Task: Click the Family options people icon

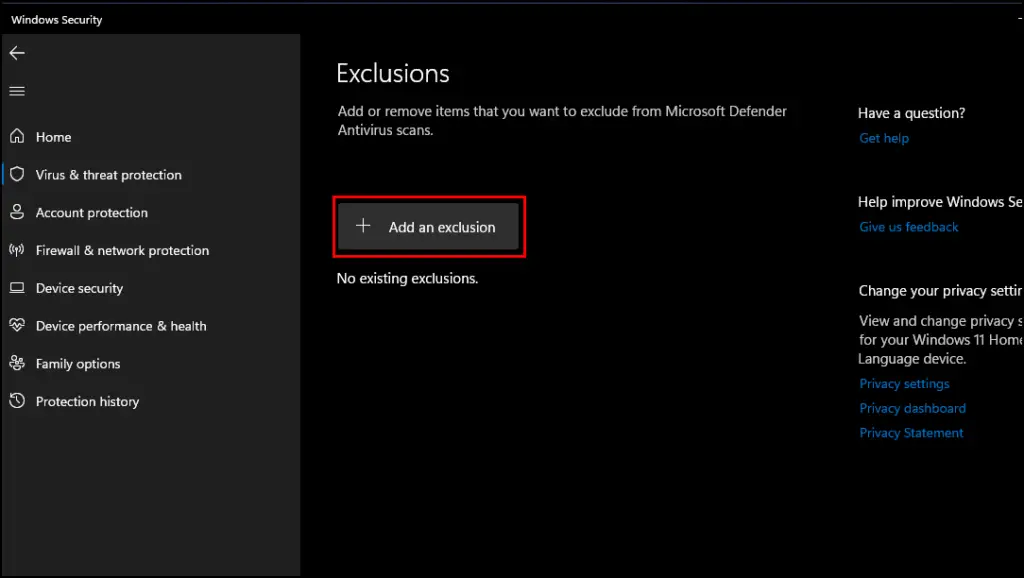Action: click(x=17, y=363)
